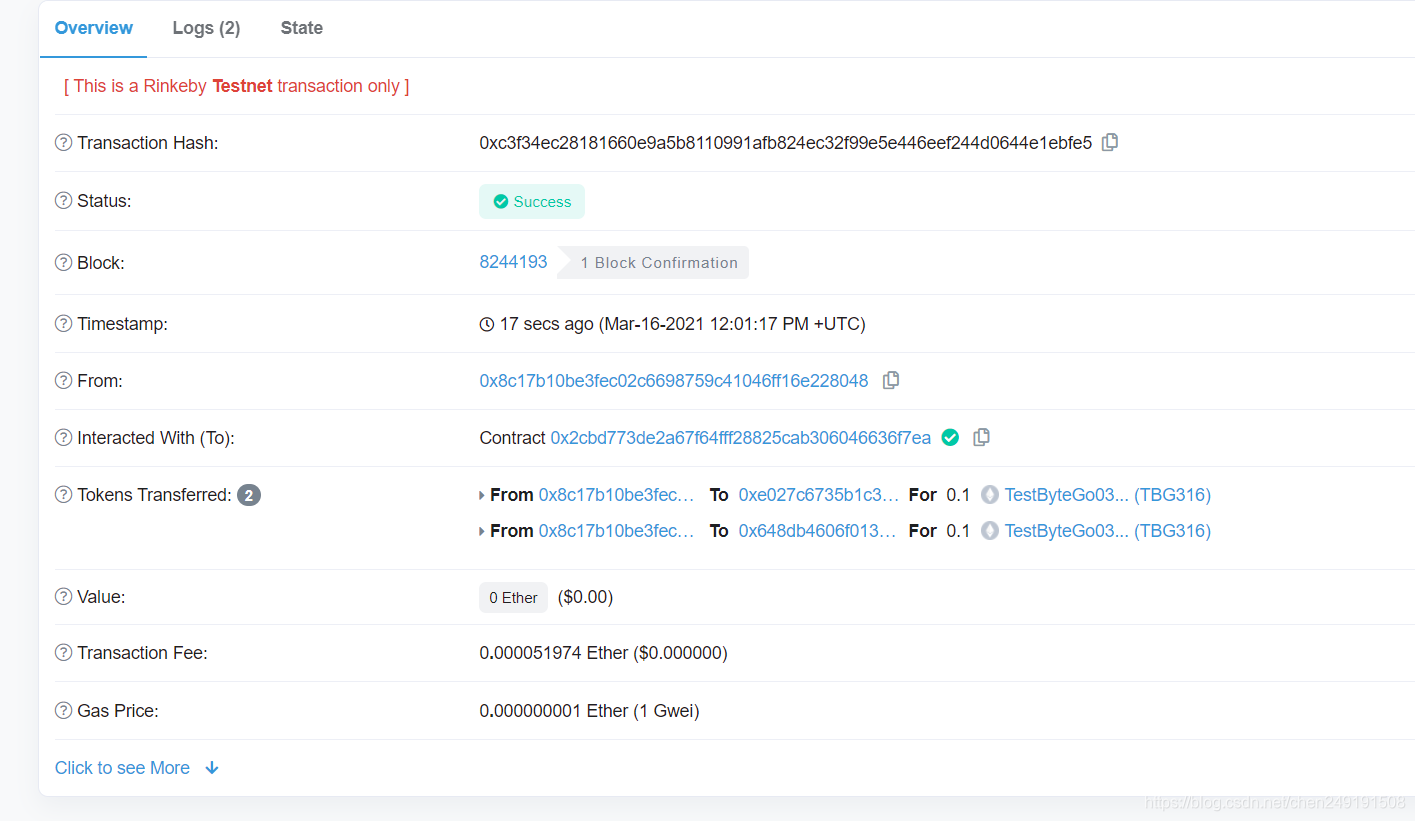Click down arrow next to see More

pyautogui.click(x=212, y=768)
